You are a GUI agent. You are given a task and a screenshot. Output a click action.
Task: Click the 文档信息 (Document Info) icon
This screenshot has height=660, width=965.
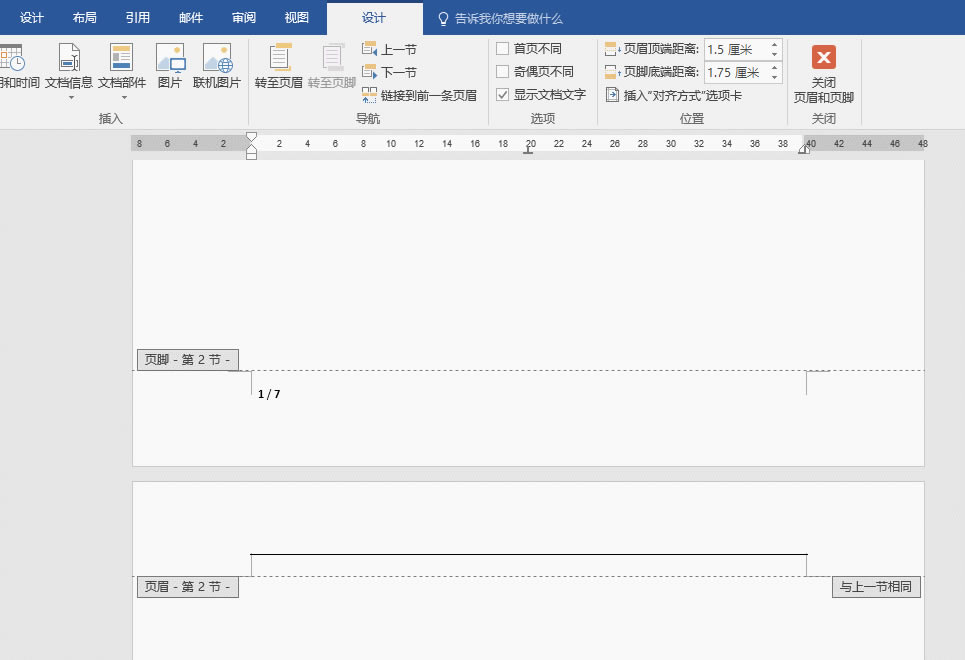(69, 57)
